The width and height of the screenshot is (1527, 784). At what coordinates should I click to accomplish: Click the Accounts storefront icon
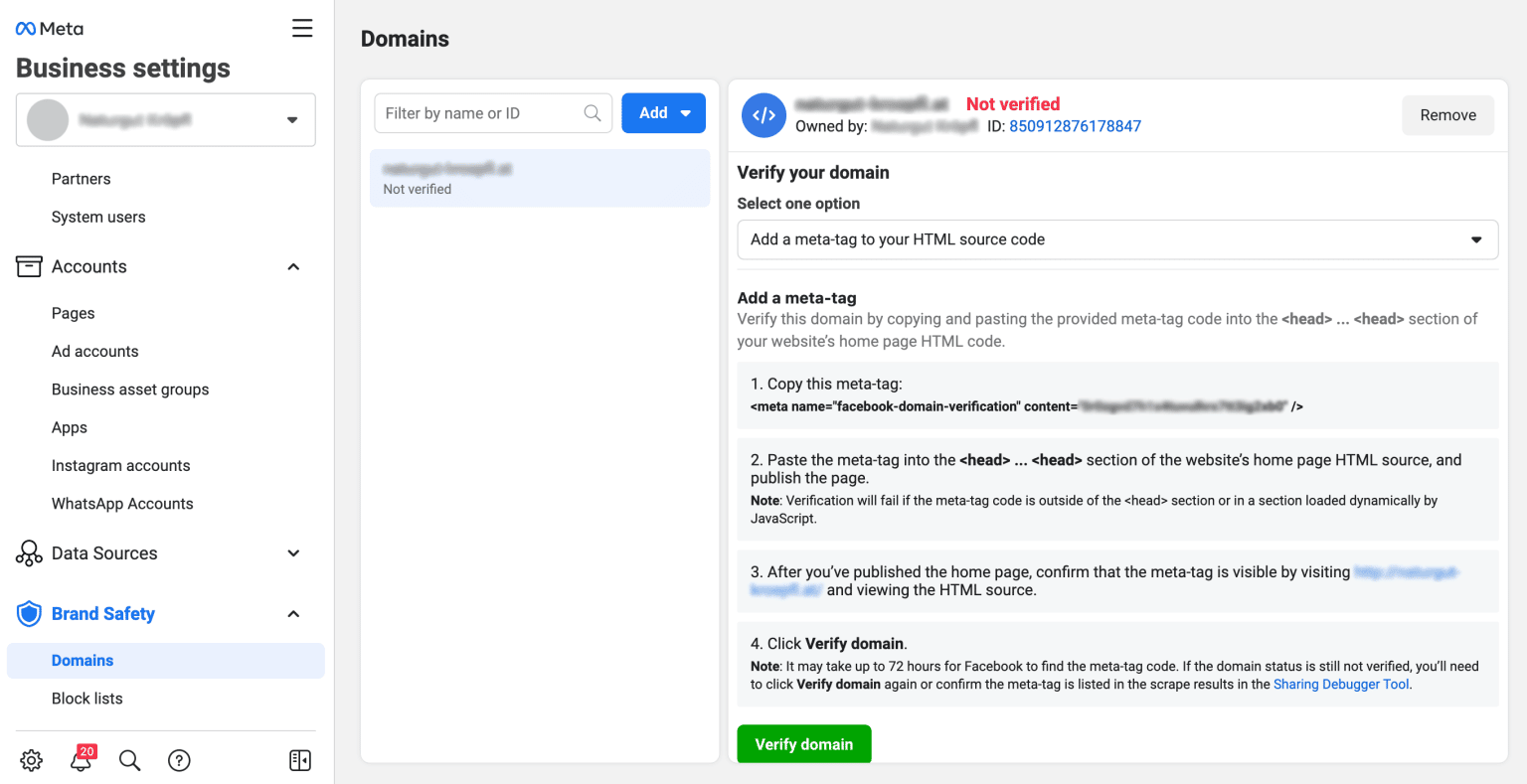[x=30, y=266]
